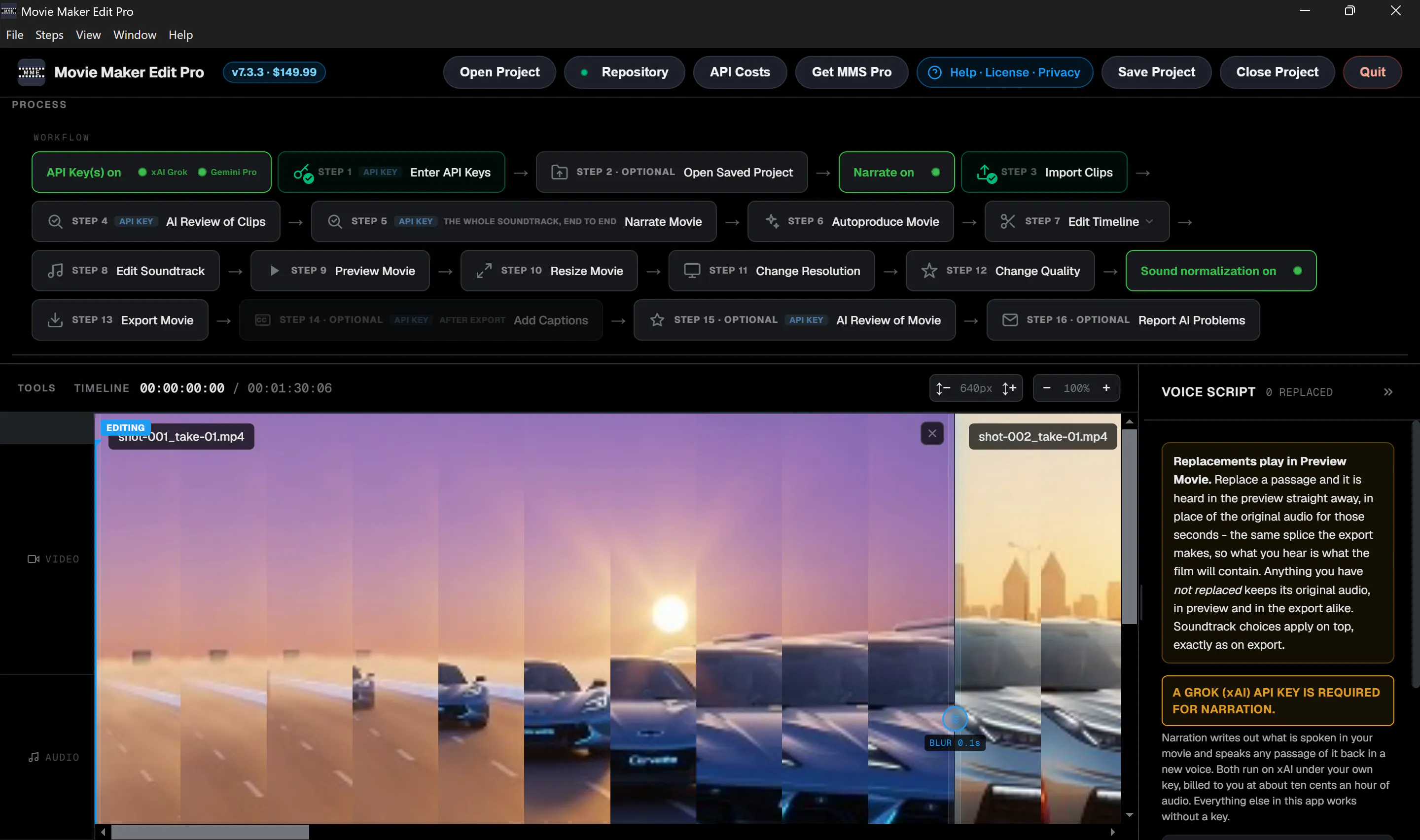
Task: Expand the Edit Timeline dropdown chevron
Action: point(1149,221)
